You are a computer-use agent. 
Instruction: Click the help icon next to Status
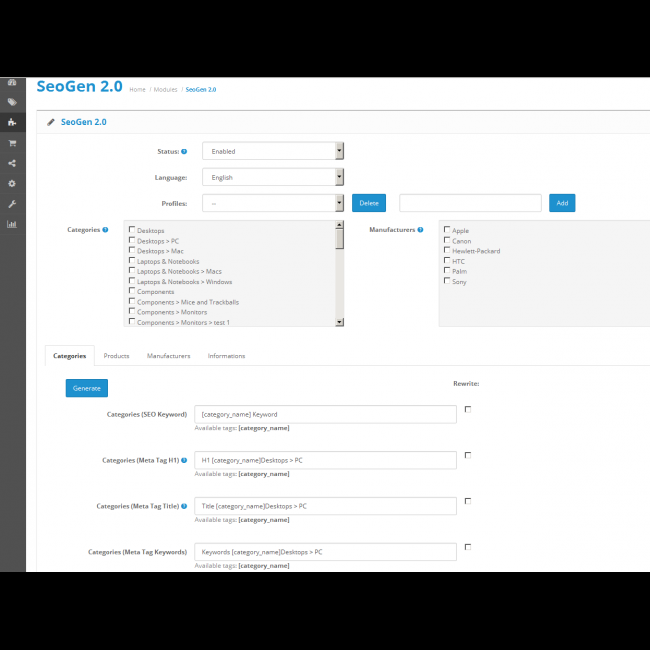pyautogui.click(x=184, y=151)
